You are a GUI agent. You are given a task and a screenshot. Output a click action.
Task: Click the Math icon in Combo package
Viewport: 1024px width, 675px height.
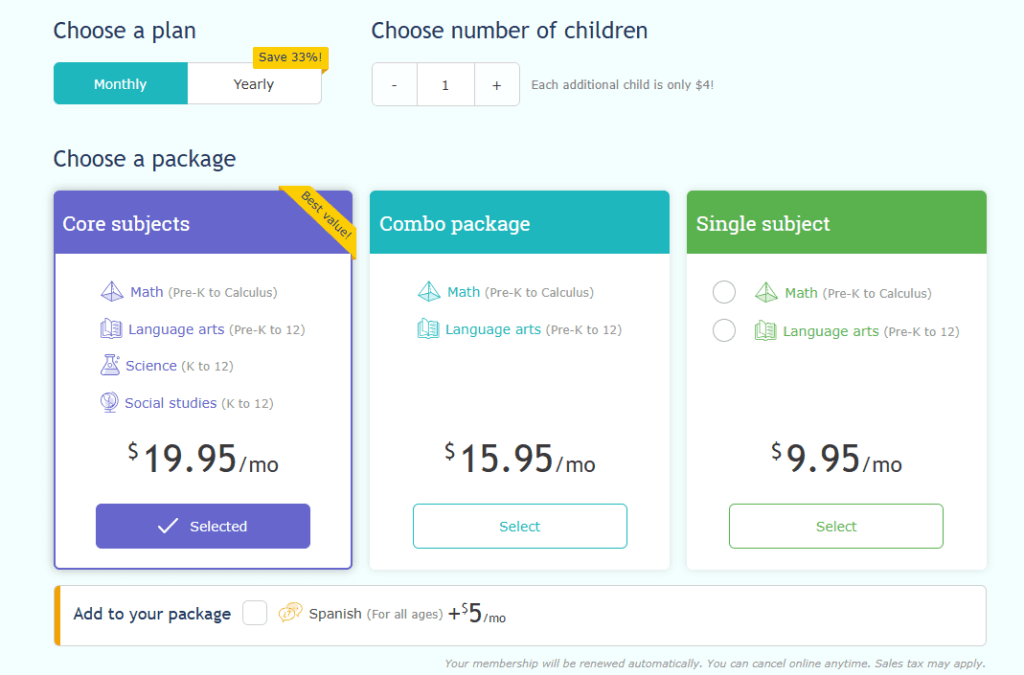tap(432, 291)
